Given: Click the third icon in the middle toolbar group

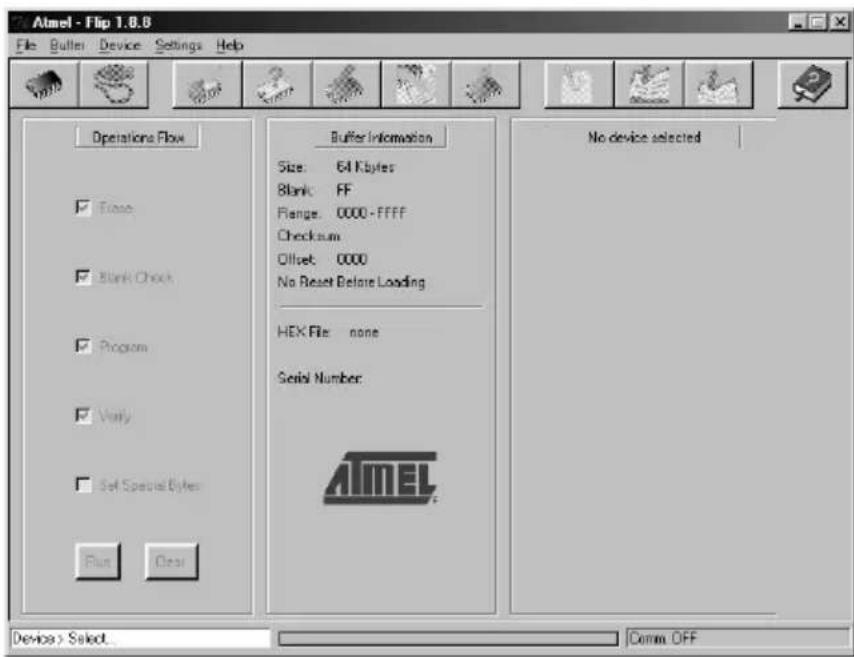Looking at the screenshot, I should [x=346, y=84].
